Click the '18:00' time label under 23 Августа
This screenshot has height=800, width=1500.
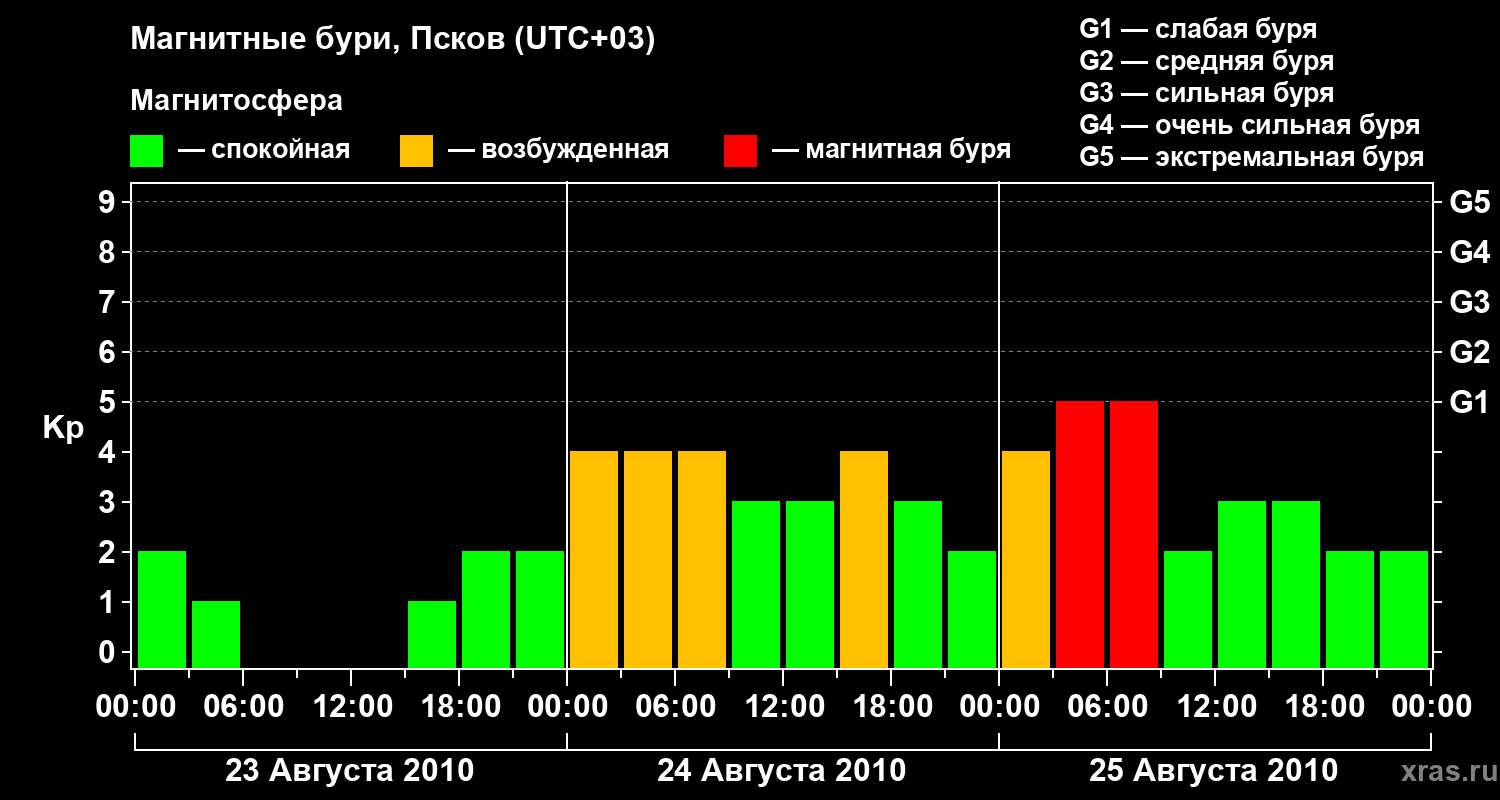[x=459, y=706]
